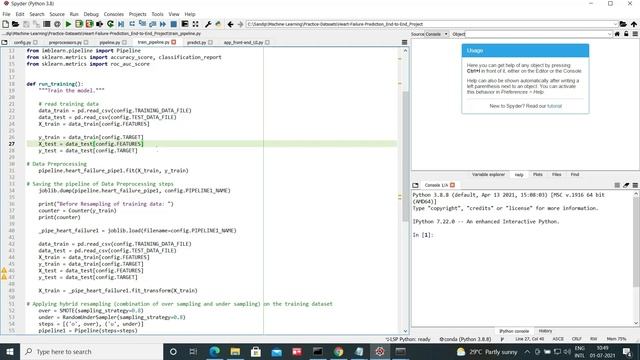Continue execution until next breakpoint
The width and height of the screenshot is (640, 360).
coord(163,24)
